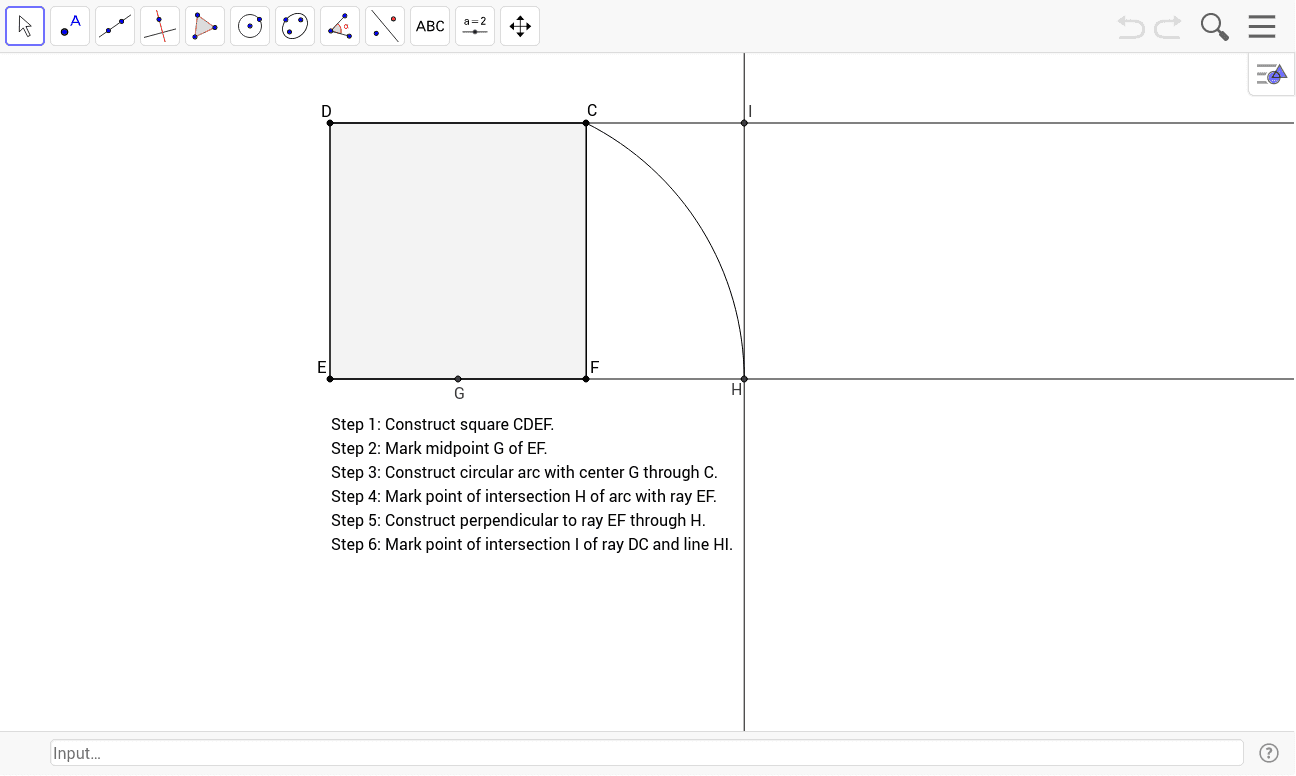Select point H on the construction

tap(743, 378)
